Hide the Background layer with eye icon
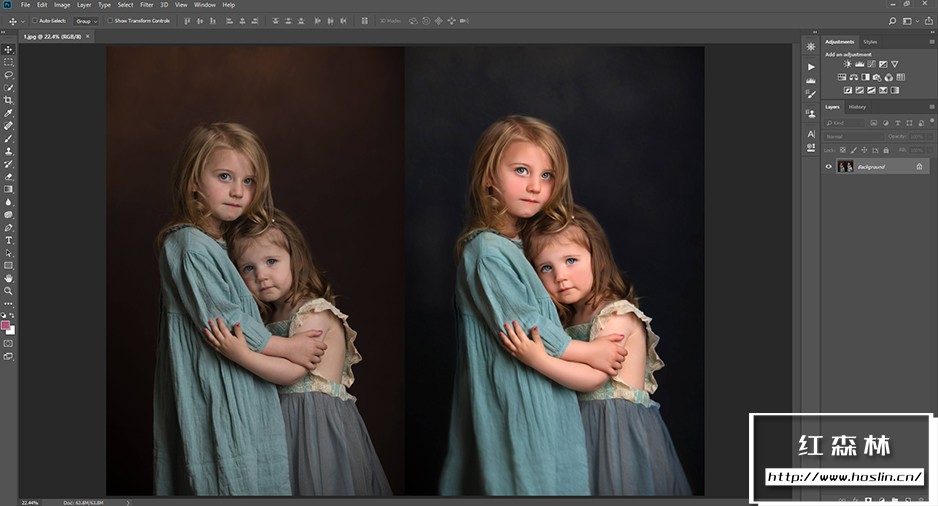Viewport: 938px width, 506px height. [829, 167]
